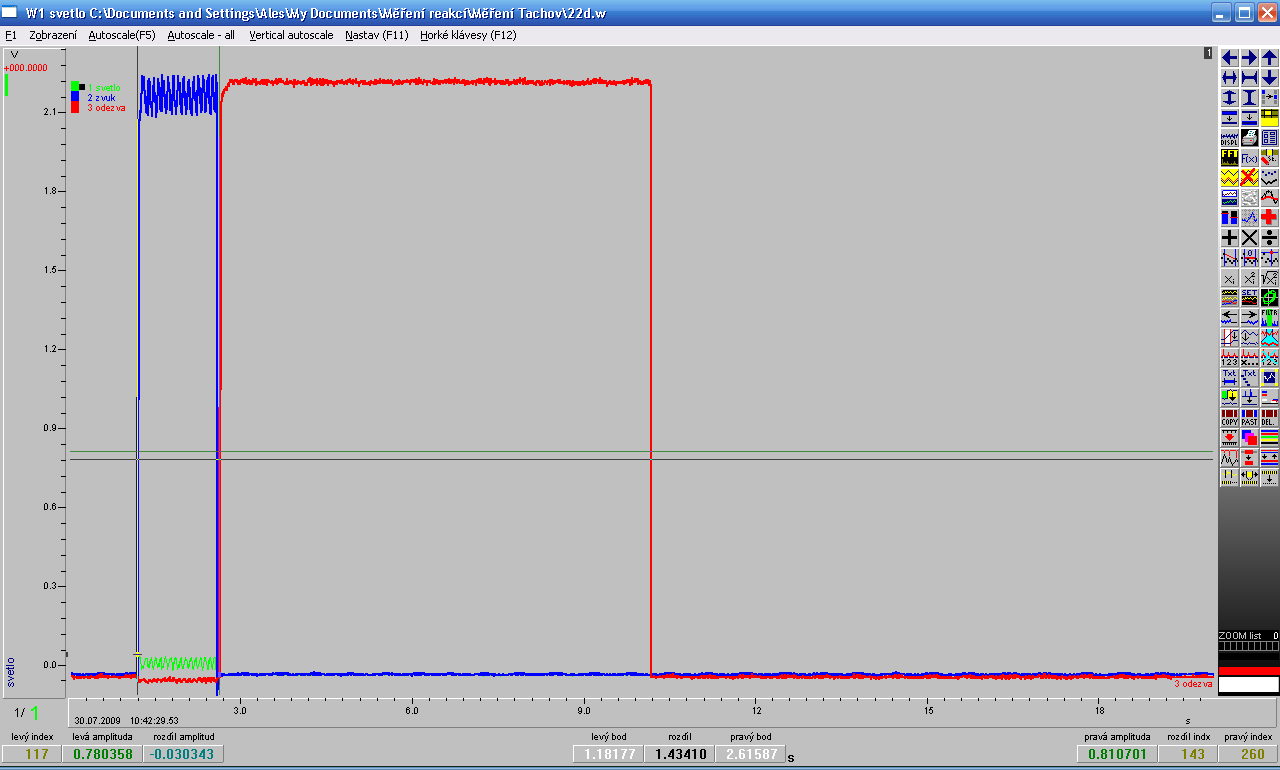Click the V unit label above the axis
The width and height of the screenshot is (1280, 770).
(14, 54)
